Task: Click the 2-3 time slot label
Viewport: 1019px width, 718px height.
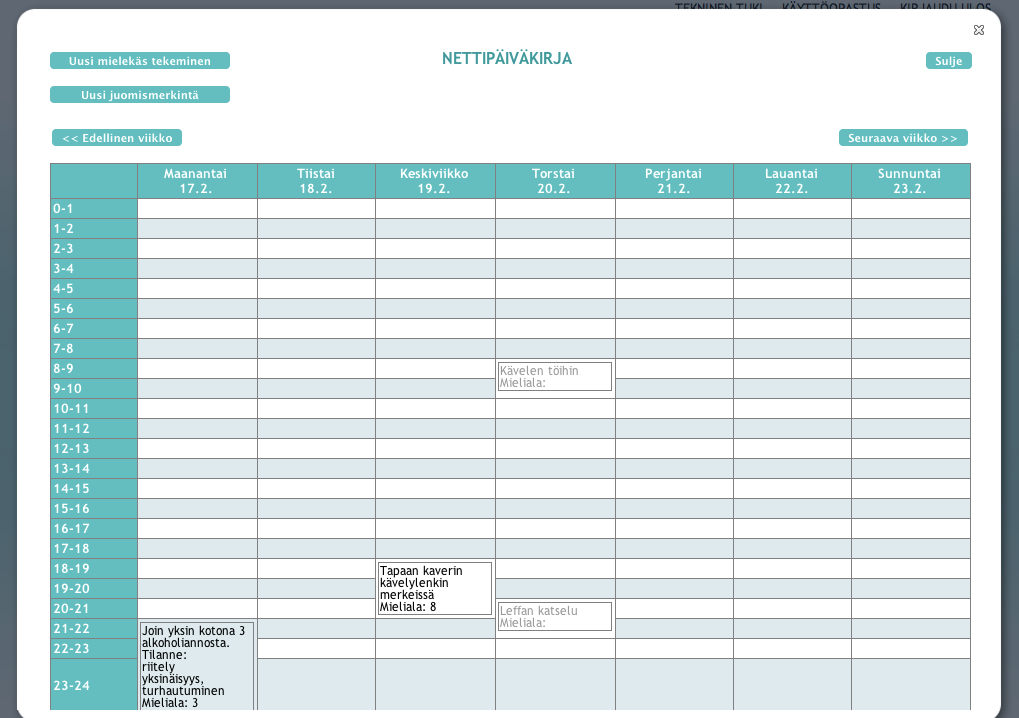Action: click(94, 249)
